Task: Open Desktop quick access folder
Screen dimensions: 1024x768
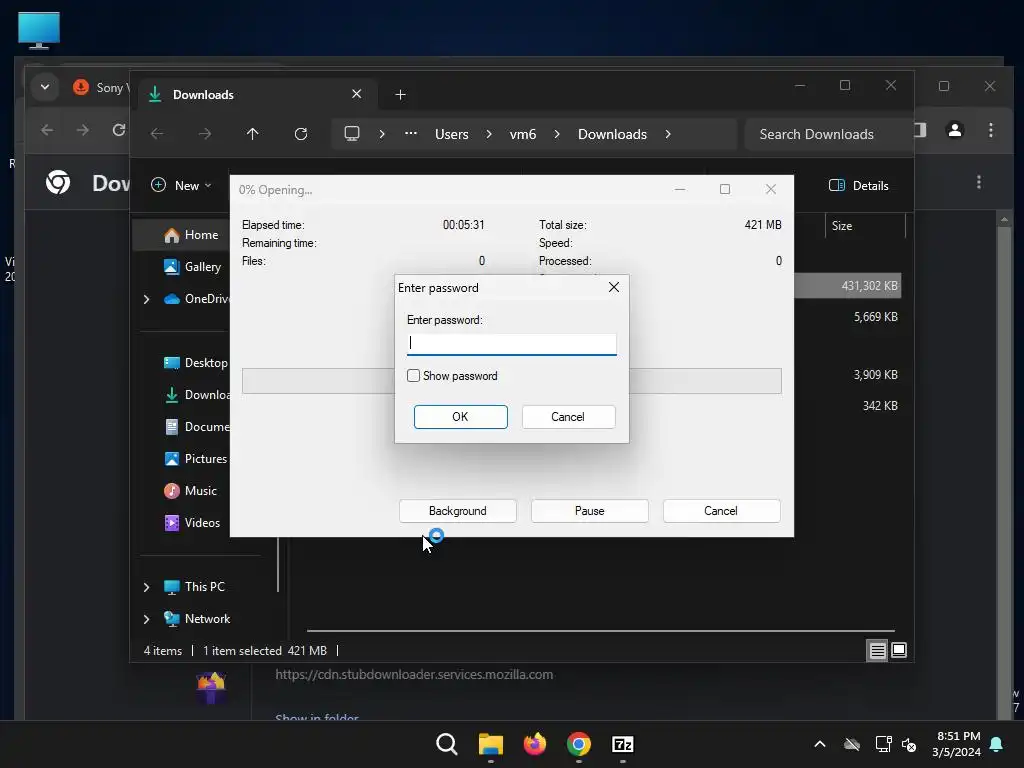Action: point(195,362)
